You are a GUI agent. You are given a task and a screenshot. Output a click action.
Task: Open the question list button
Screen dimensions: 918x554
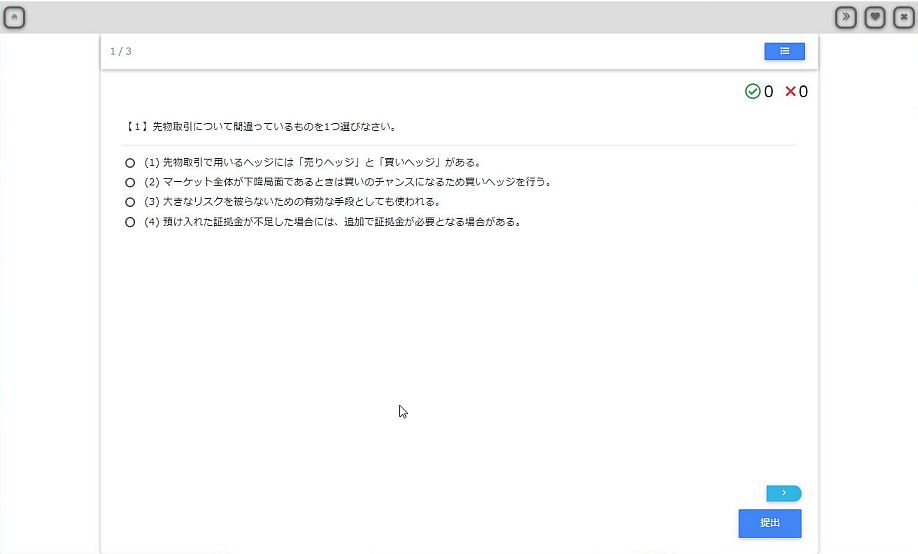coord(784,52)
